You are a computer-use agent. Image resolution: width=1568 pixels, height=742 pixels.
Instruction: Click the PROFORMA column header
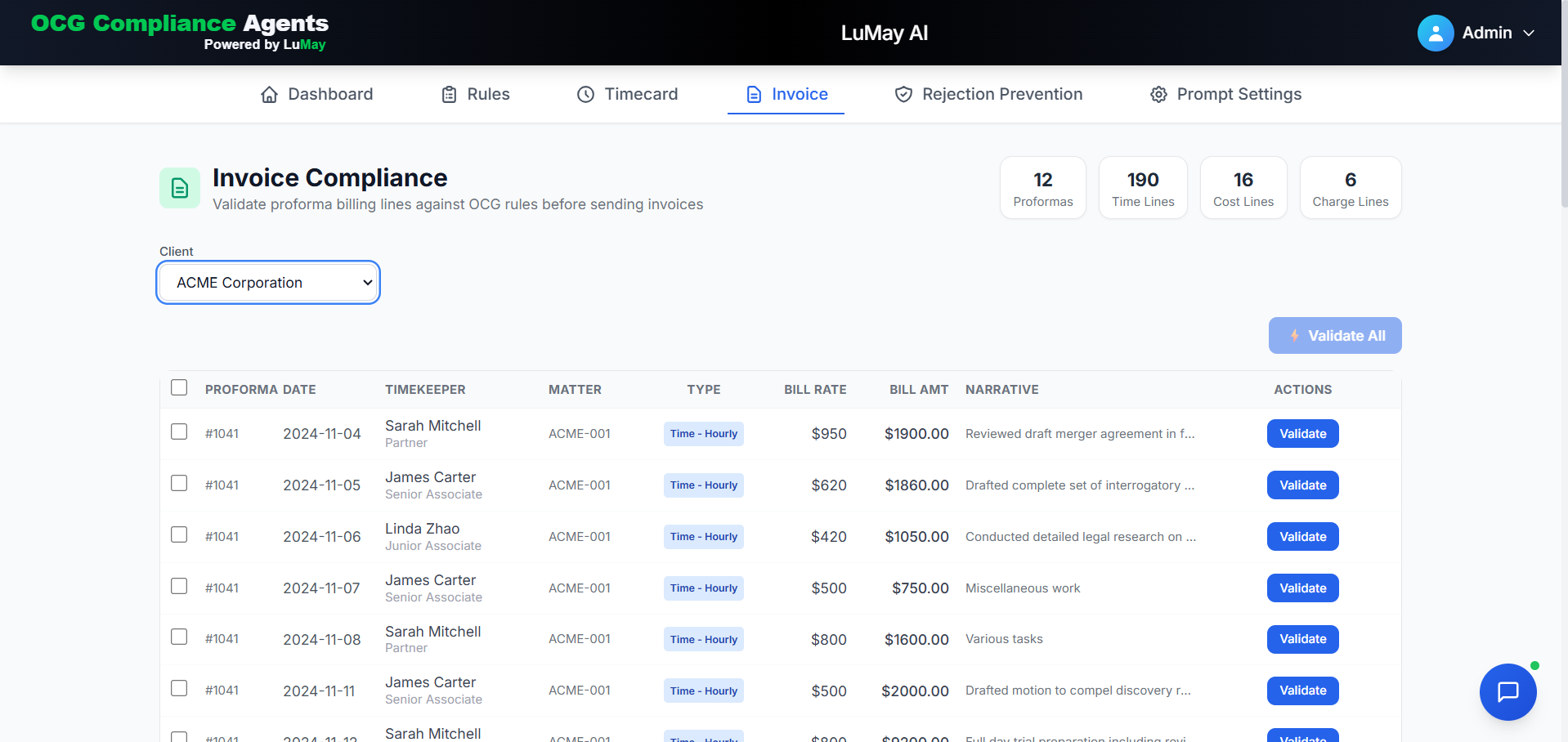click(242, 390)
